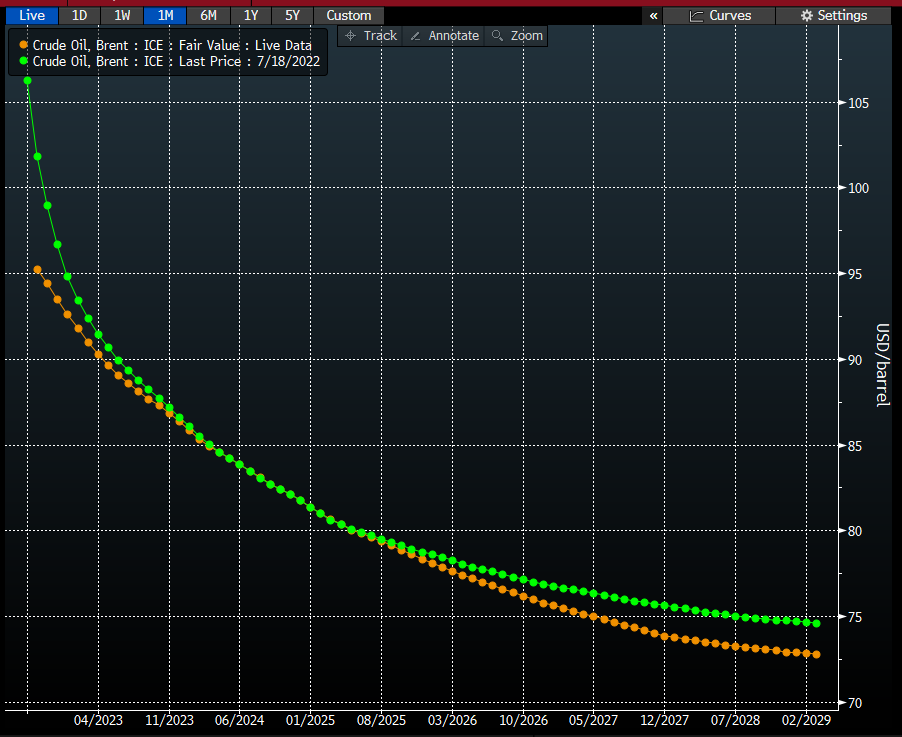Select the 1W time range
This screenshot has width=902, height=737.
click(122, 16)
